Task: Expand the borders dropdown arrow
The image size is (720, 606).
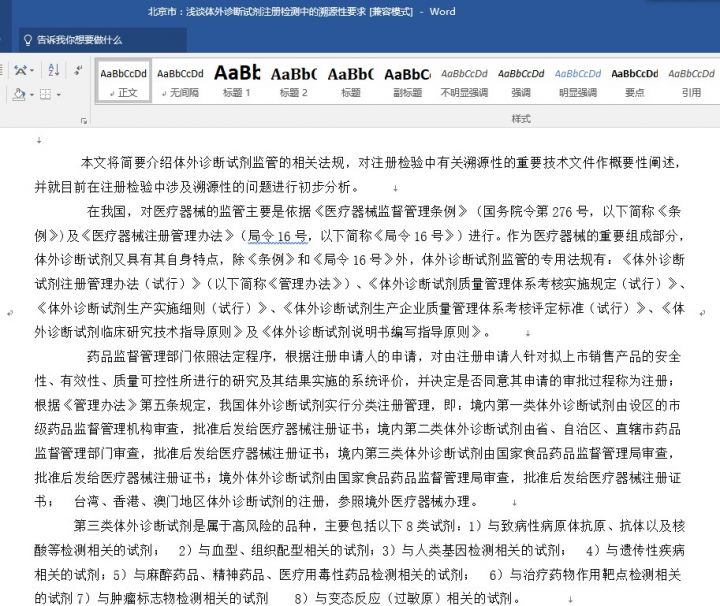Action: pos(58,95)
